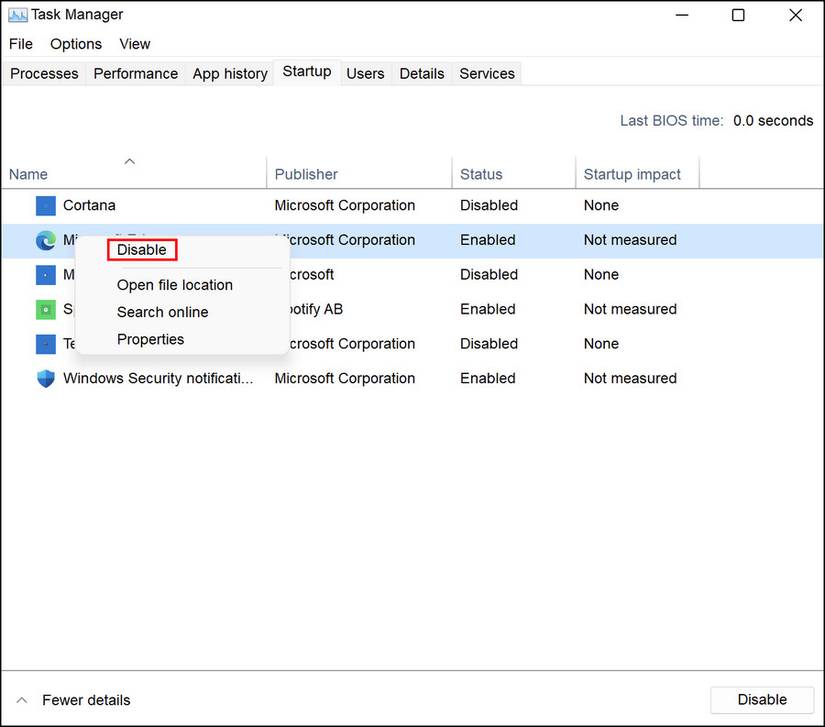This screenshot has height=727, width=825.
Task: Switch to the Processes tab
Action: point(44,73)
